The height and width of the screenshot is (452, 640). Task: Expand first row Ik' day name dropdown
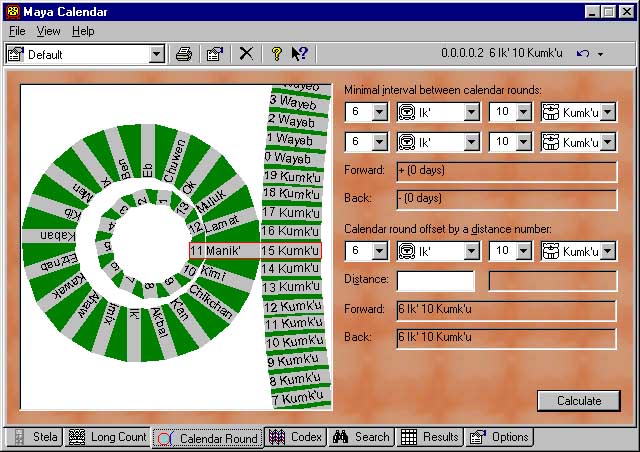coord(471,112)
